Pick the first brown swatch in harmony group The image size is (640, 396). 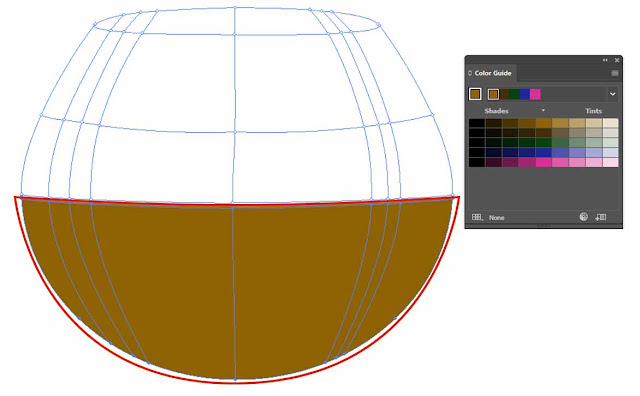[x=493, y=94]
